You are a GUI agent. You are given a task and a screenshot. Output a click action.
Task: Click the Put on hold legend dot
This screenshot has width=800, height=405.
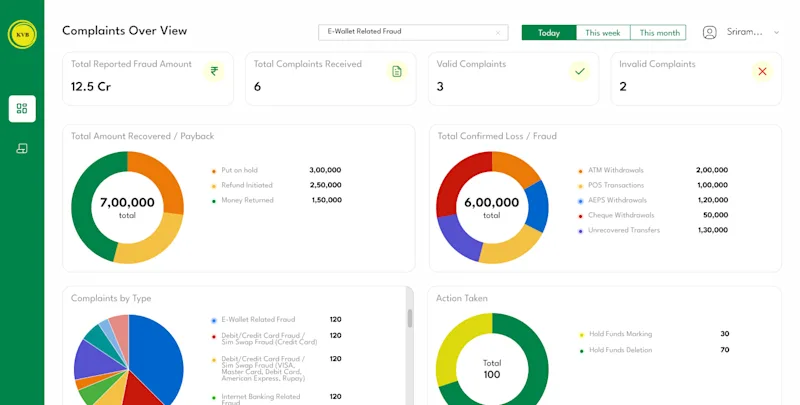(214, 171)
